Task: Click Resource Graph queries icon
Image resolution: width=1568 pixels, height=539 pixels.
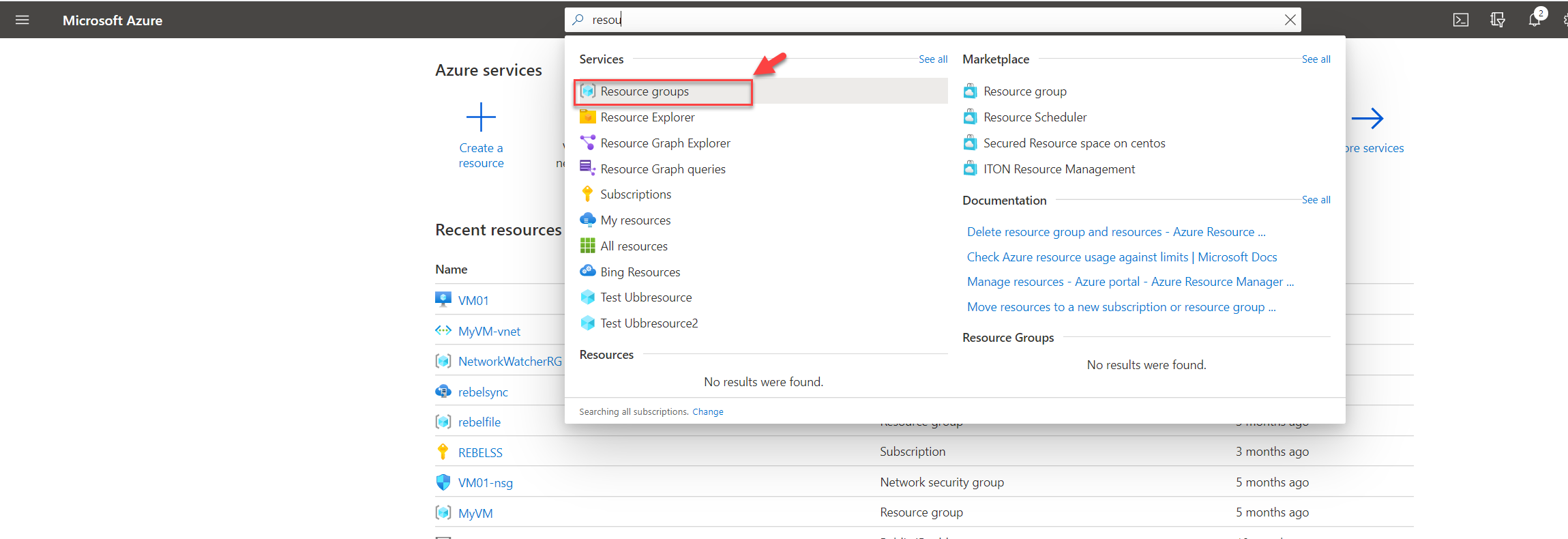Action: click(x=587, y=168)
